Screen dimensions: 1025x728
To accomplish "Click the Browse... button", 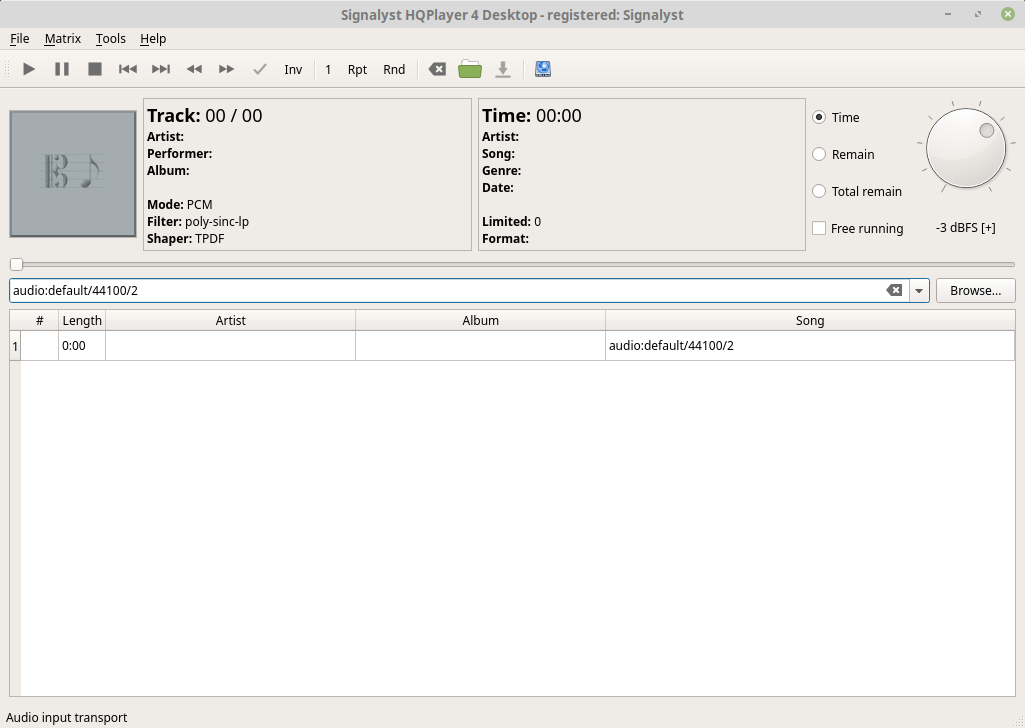I will (x=975, y=291).
